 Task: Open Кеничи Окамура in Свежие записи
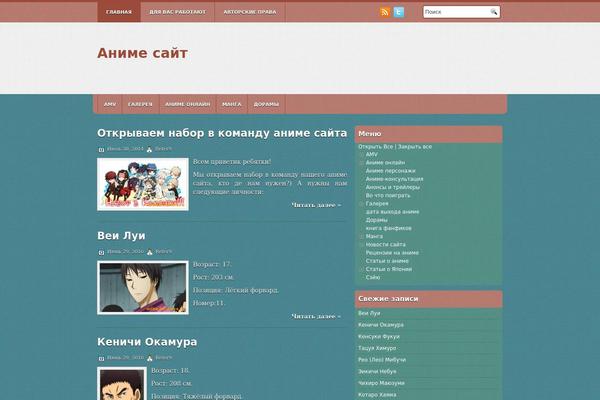(381, 325)
